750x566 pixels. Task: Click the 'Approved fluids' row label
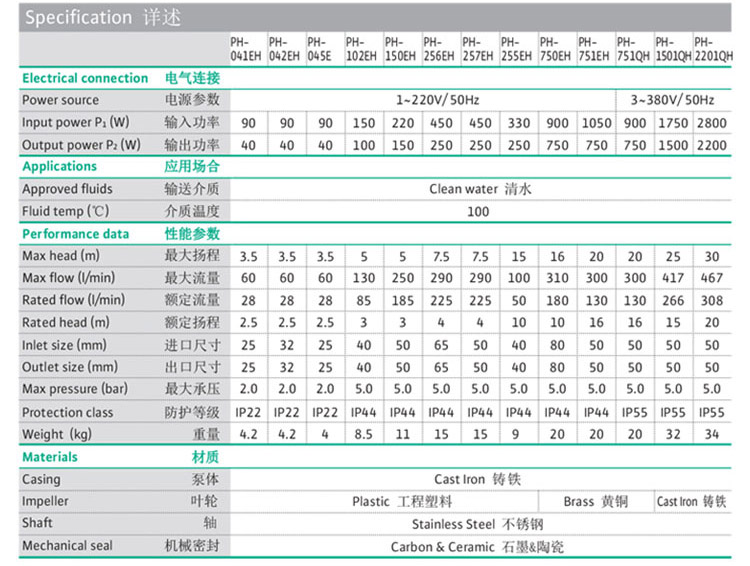coord(67,189)
